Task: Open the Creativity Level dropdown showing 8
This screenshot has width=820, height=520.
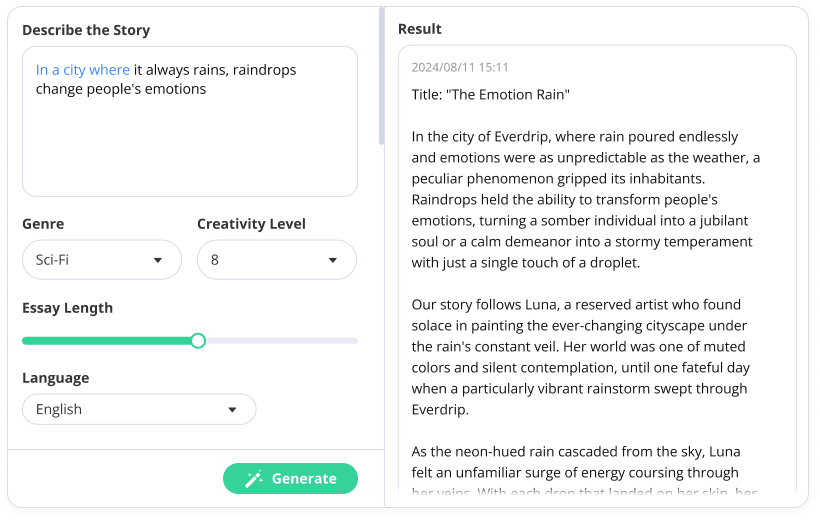Action: point(277,260)
